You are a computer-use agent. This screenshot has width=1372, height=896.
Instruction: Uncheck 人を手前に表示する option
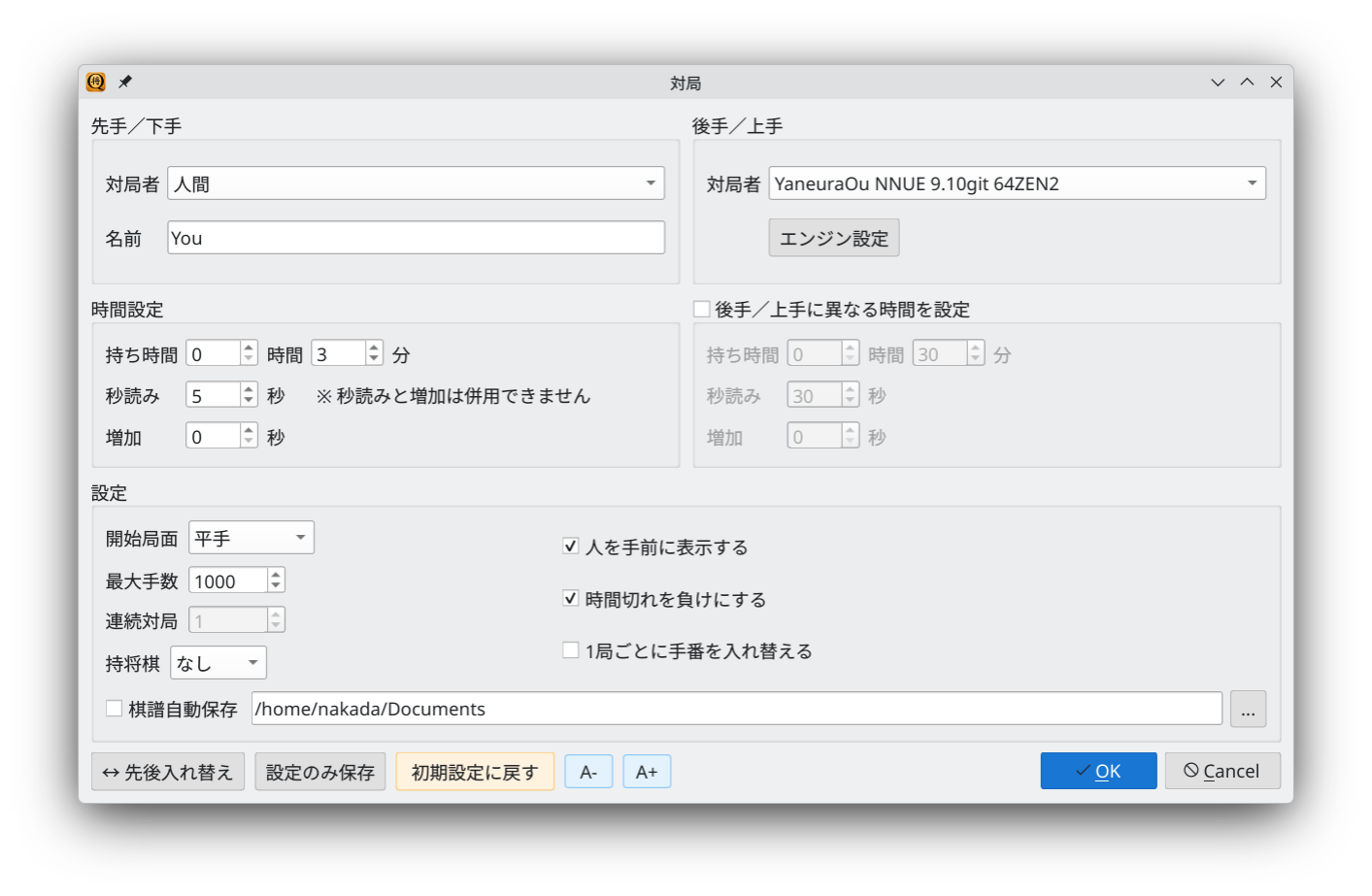[571, 547]
